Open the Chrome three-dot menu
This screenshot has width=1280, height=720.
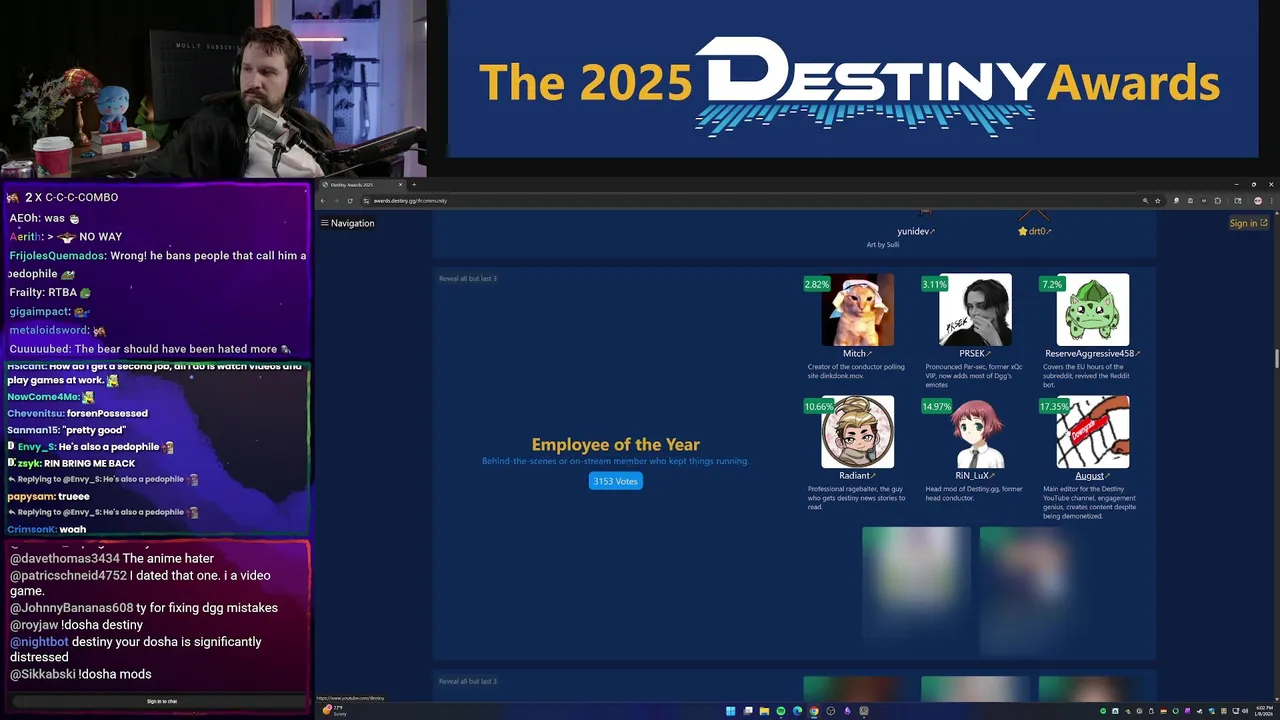(x=1271, y=200)
